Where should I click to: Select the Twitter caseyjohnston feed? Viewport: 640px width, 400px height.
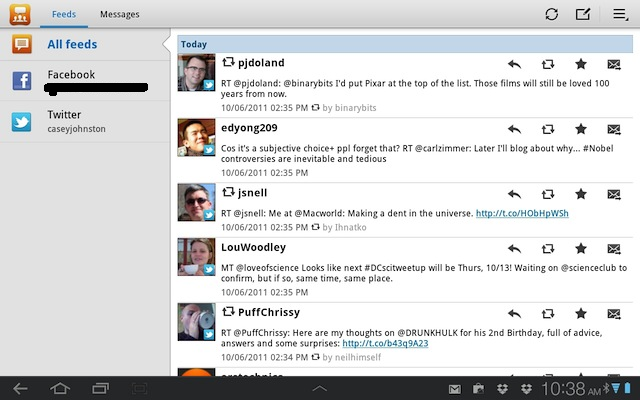[x=85, y=122]
